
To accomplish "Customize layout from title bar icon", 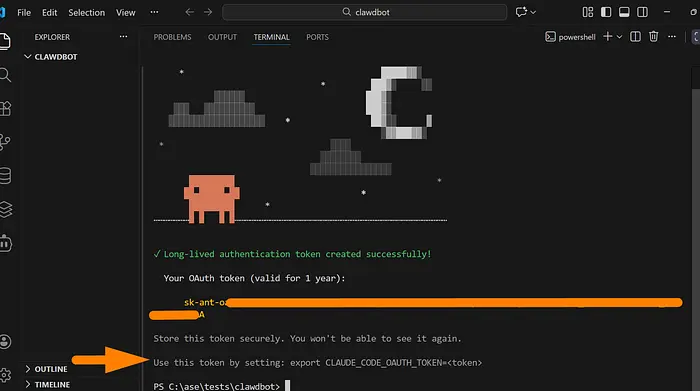I will [x=588, y=12].
